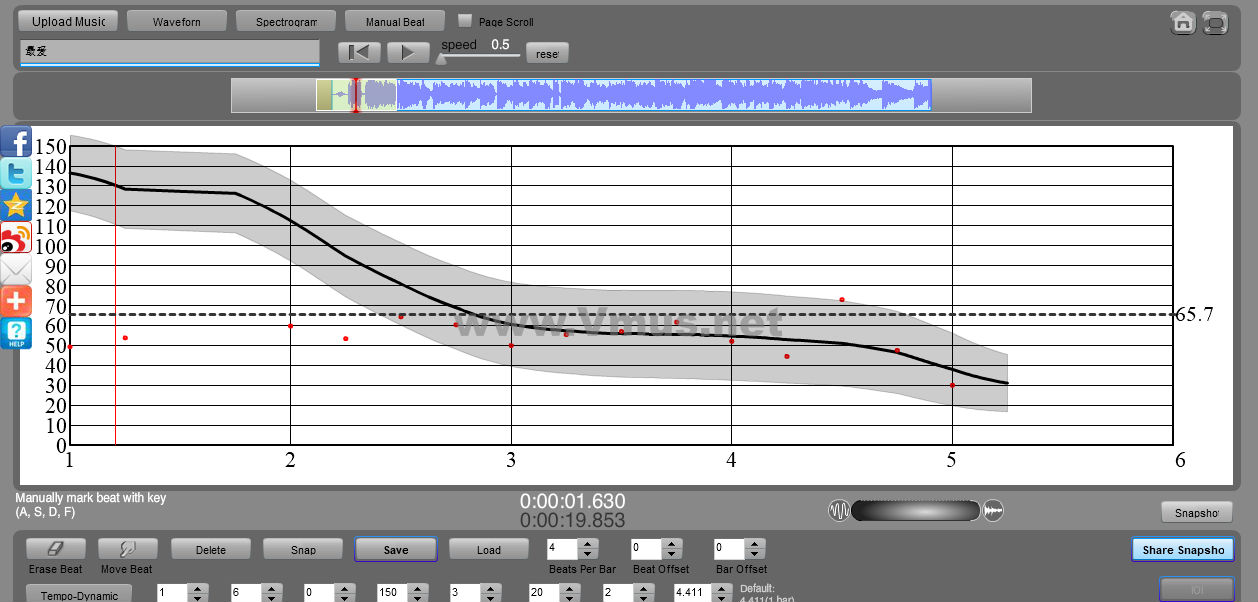
Task: Decrease the Beat Offset stepper value
Action: [672, 554]
